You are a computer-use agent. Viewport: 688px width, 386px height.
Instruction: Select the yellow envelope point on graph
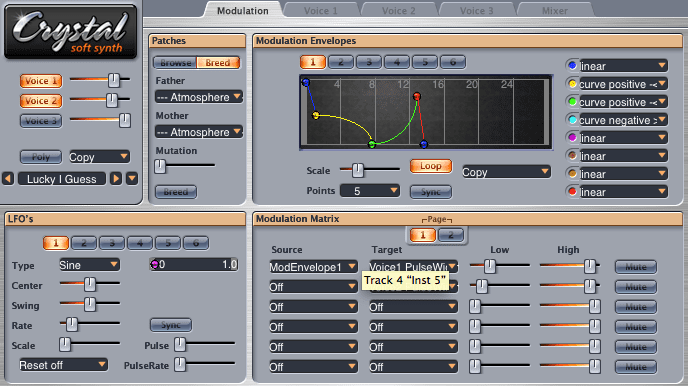(x=315, y=115)
